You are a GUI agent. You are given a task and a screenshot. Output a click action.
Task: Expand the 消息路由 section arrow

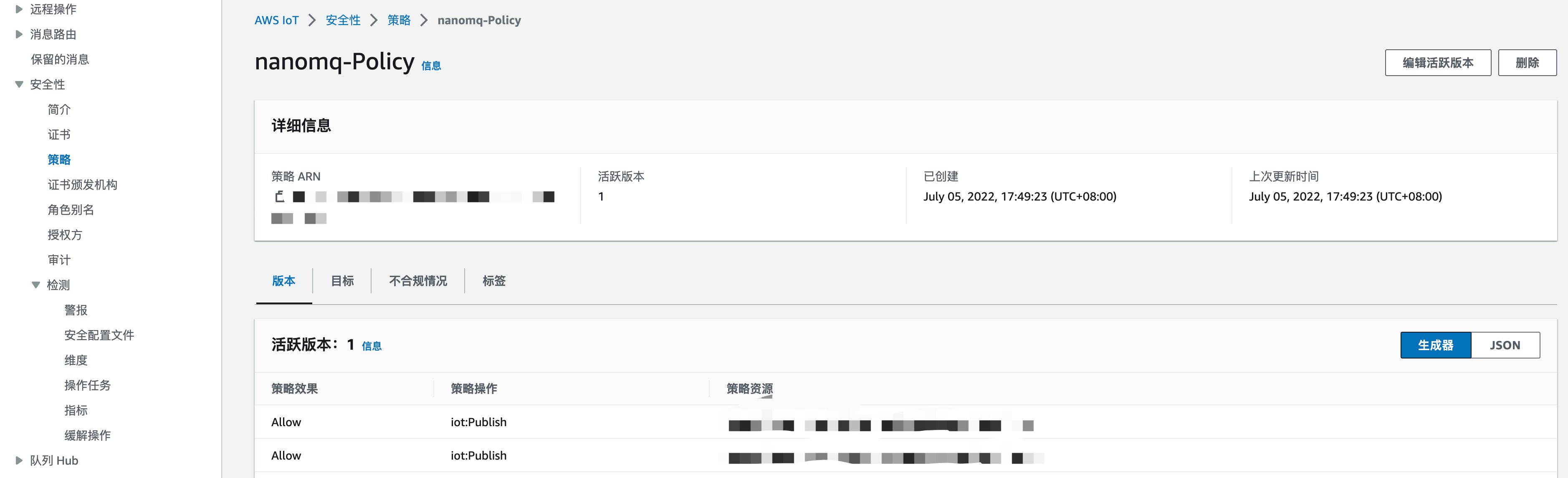19,34
